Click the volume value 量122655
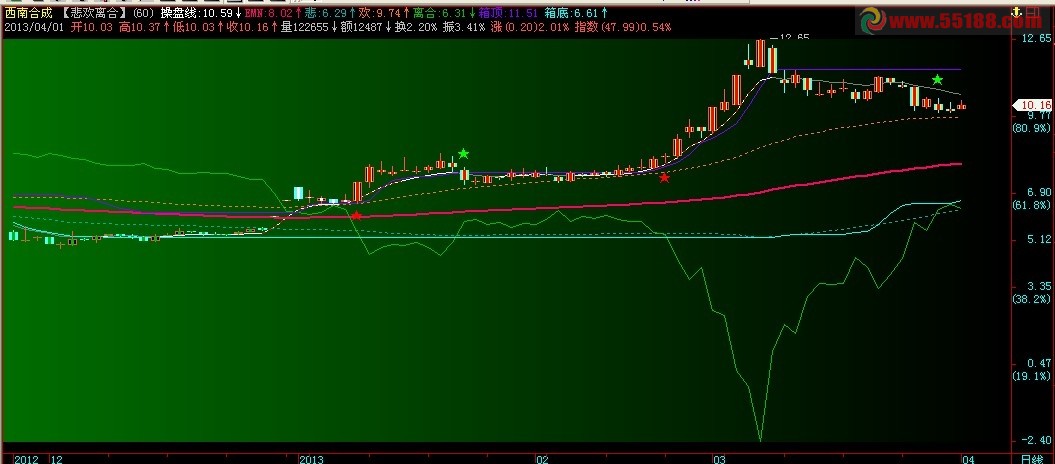 click(305, 27)
